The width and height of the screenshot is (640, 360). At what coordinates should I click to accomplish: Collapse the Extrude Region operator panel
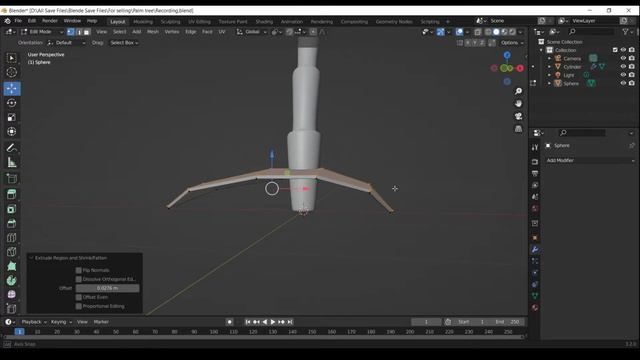tap(31, 258)
